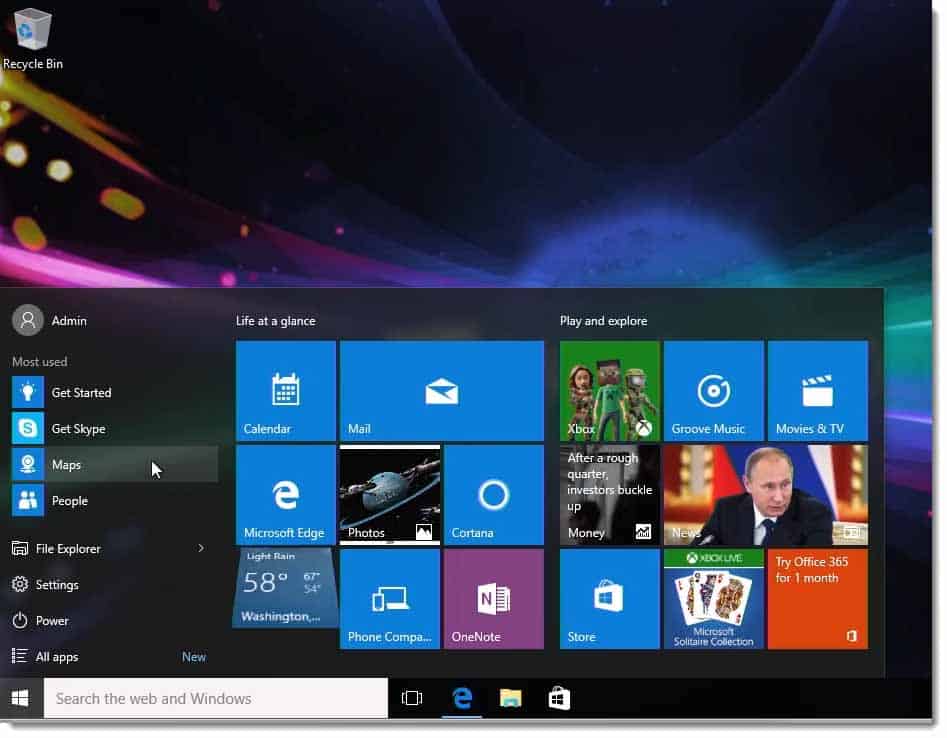Open File Explorer from Start menu

coord(68,548)
